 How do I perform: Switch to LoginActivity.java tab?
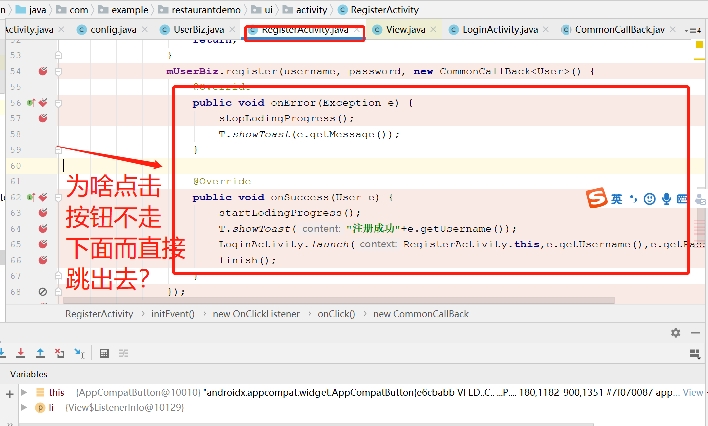pyautogui.click(x=500, y=30)
